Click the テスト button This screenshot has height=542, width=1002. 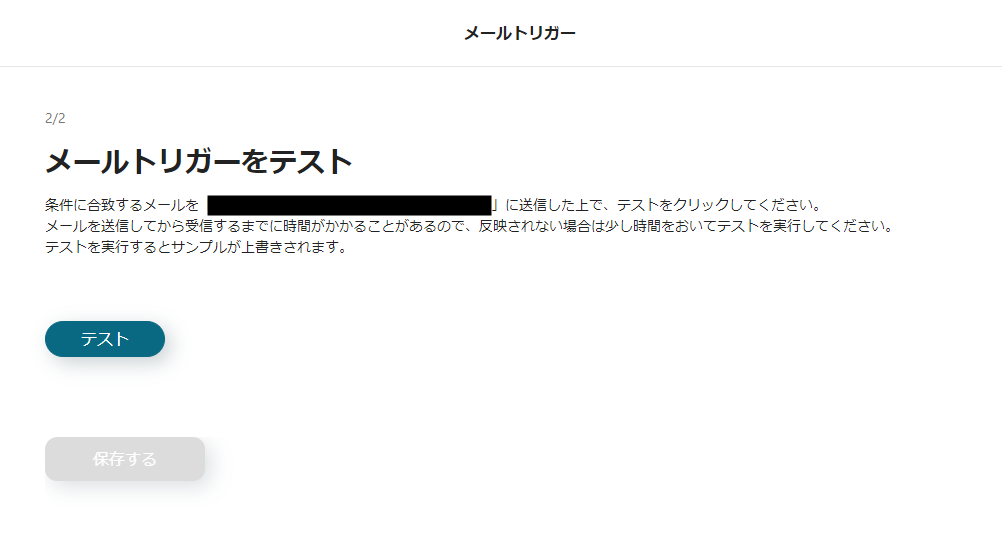click(105, 339)
